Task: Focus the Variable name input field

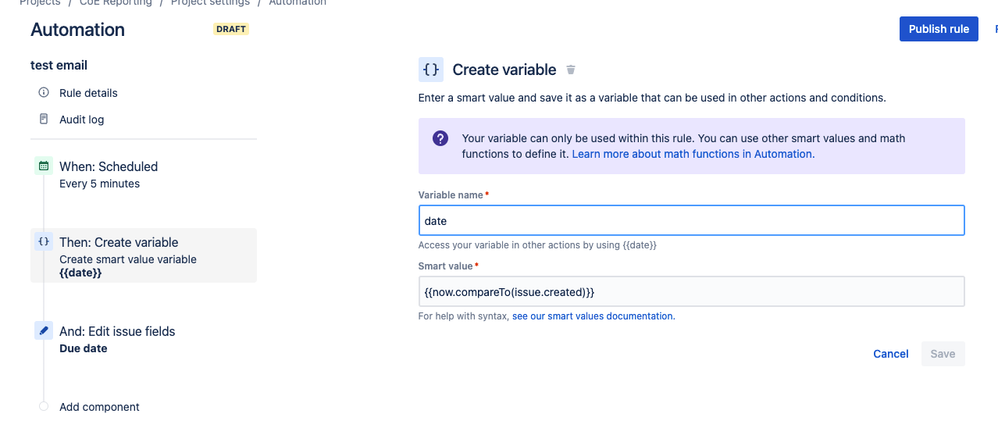Action: (x=691, y=220)
